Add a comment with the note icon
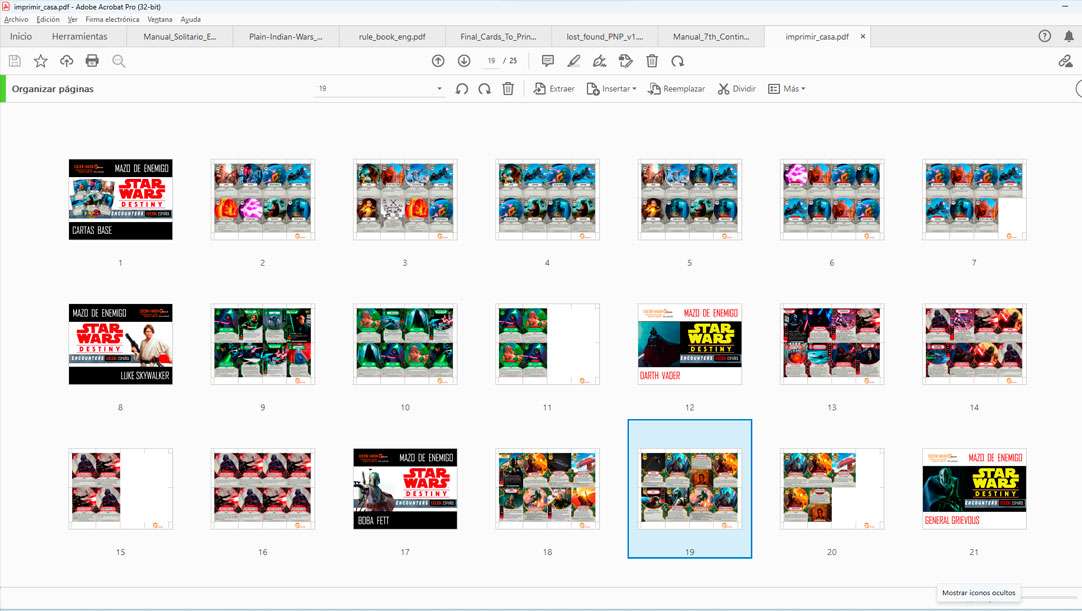The image size is (1082, 611). click(x=547, y=61)
